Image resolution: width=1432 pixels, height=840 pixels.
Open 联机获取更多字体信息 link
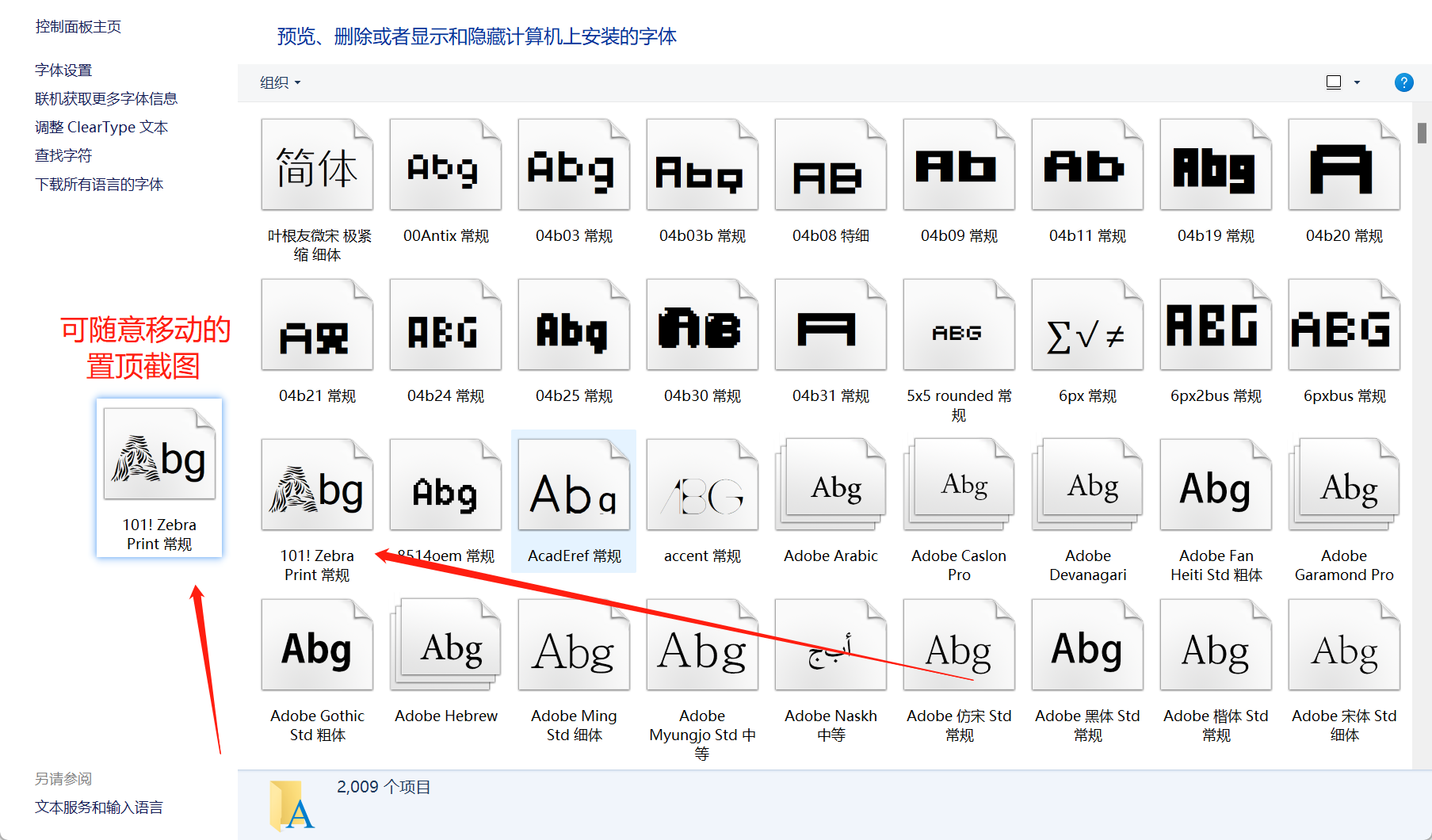106,98
